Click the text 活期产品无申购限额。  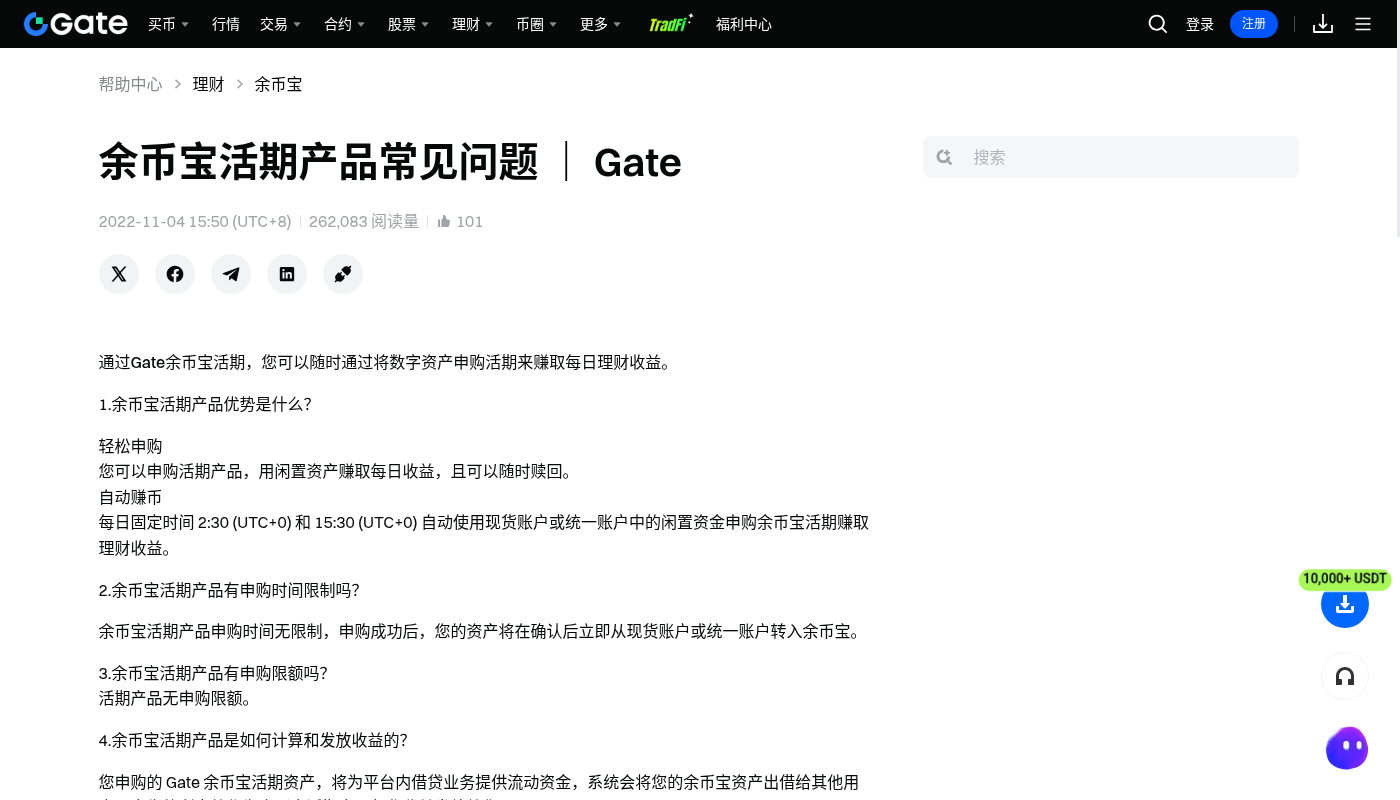click(x=175, y=698)
